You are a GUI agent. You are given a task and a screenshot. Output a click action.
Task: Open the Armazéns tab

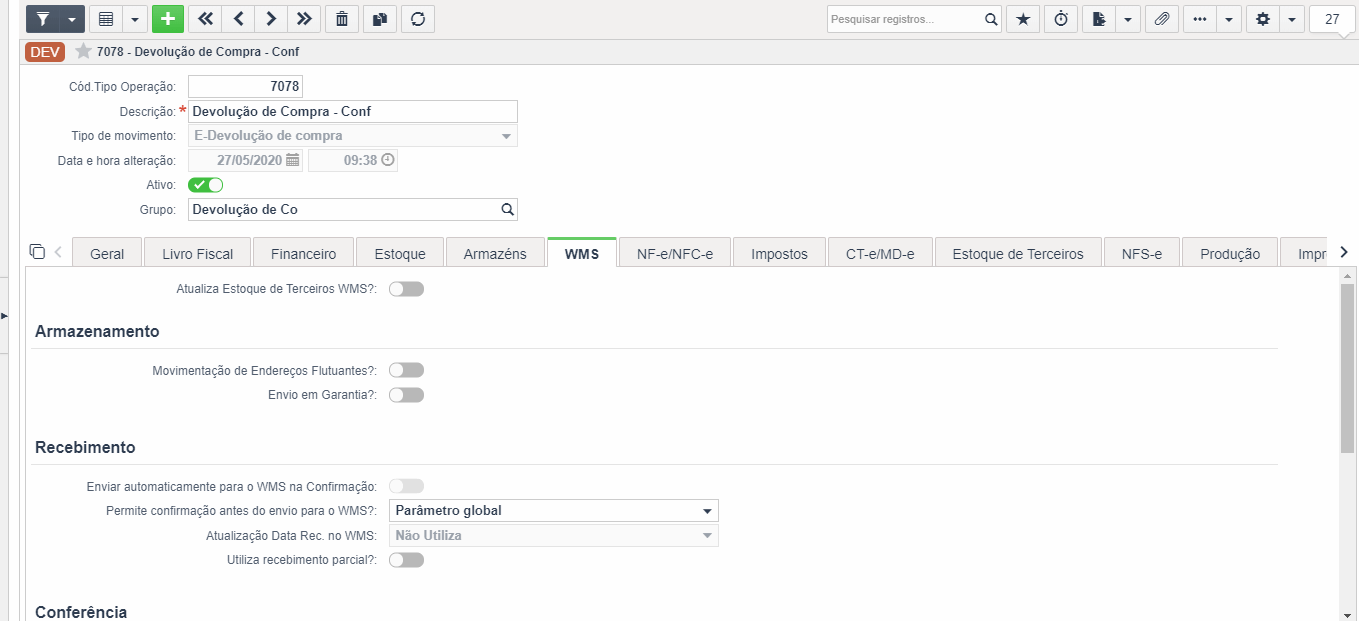(495, 254)
